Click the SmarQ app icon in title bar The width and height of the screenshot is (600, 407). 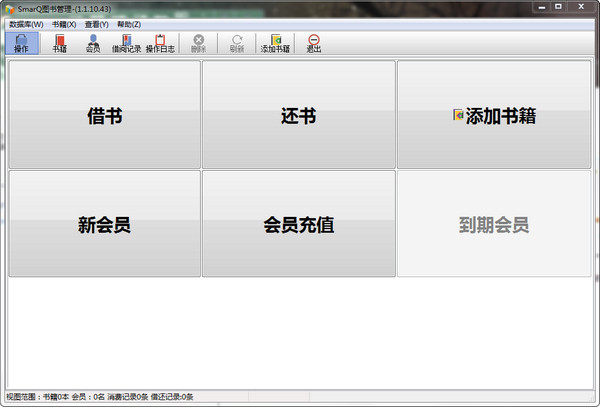pos(9,9)
